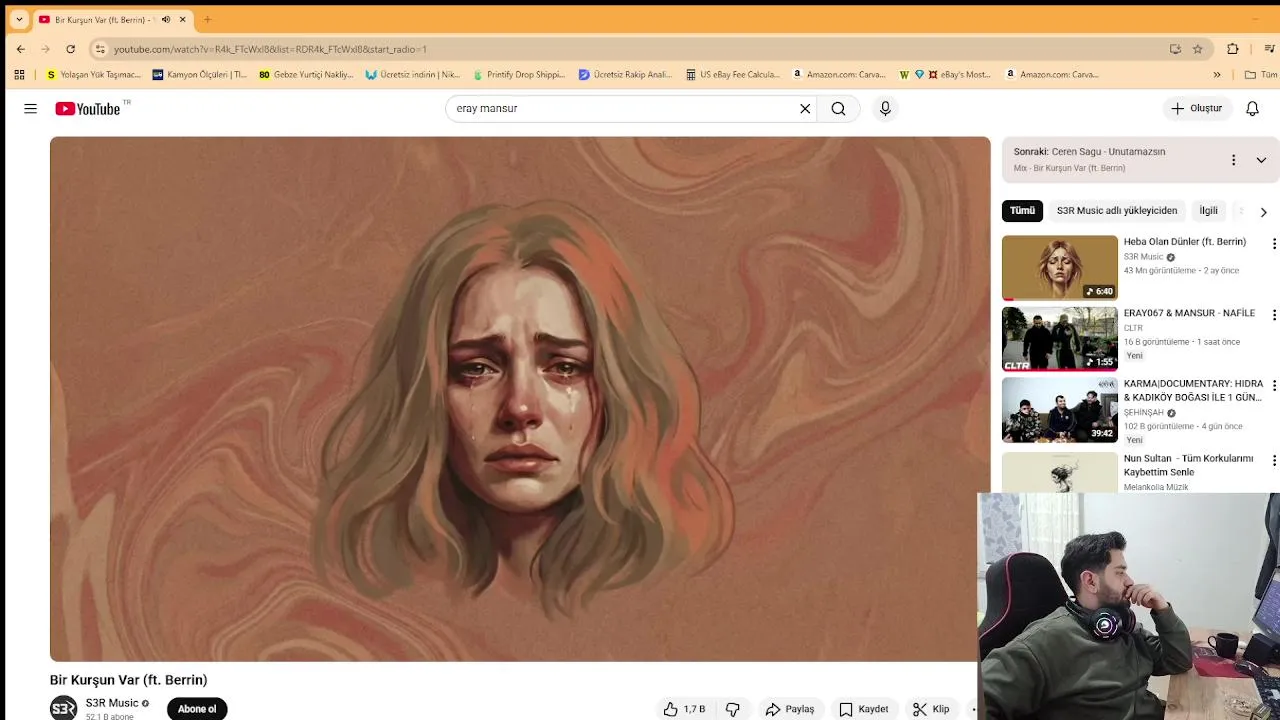The height and width of the screenshot is (720, 1280).
Task: Open options for Nun Sultan video
Action: [x=1273, y=461]
